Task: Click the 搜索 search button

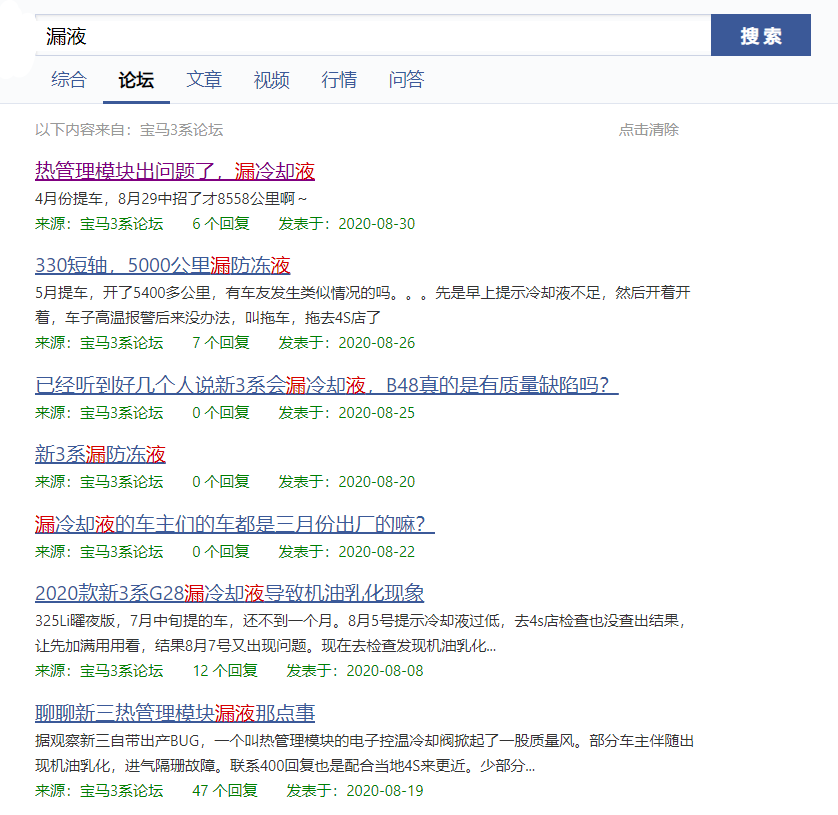Action: point(761,35)
